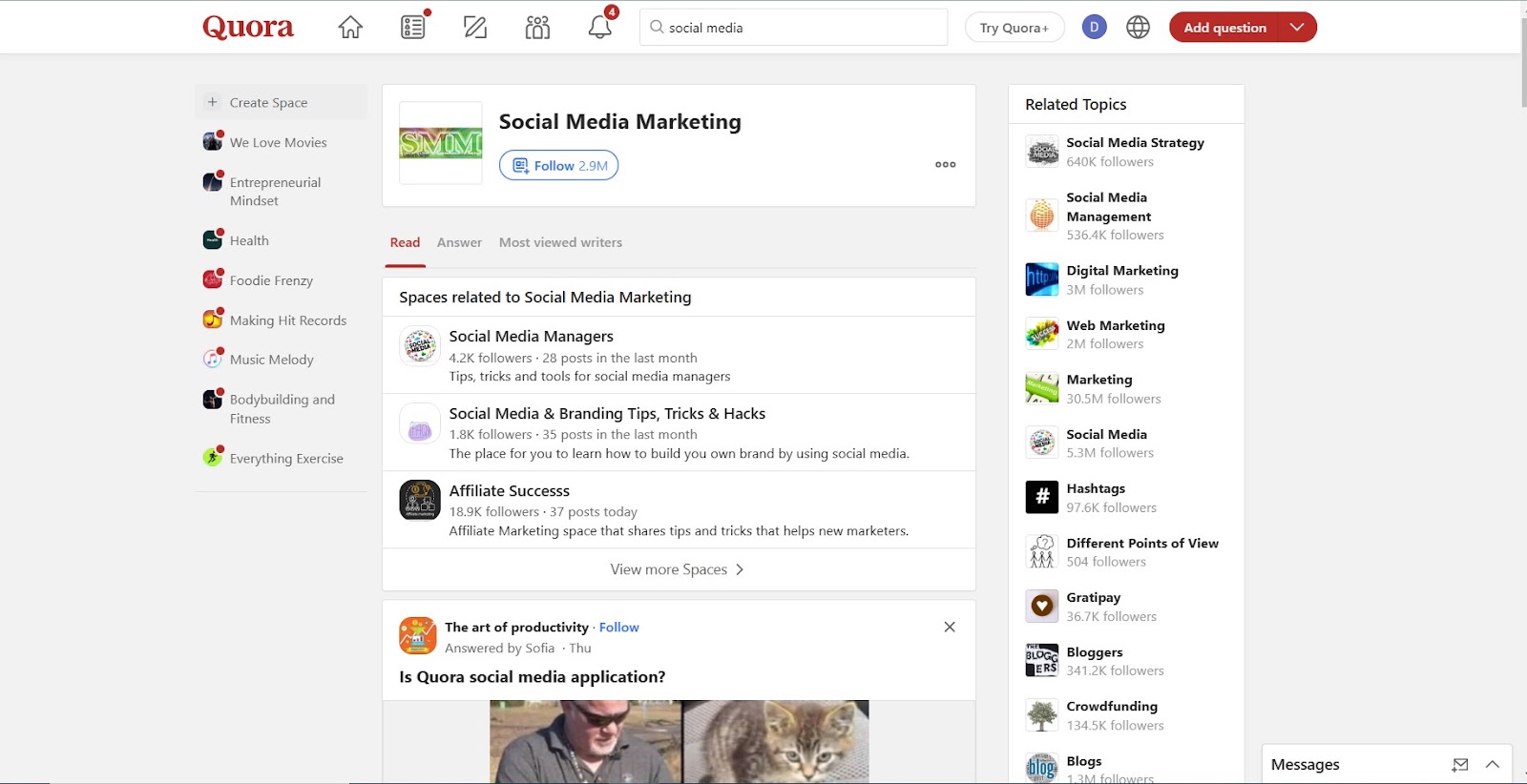Click the Create Space plus icon
Image resolution: width=1527 pixels, height=784 pixels.
[x=213, y=102]
